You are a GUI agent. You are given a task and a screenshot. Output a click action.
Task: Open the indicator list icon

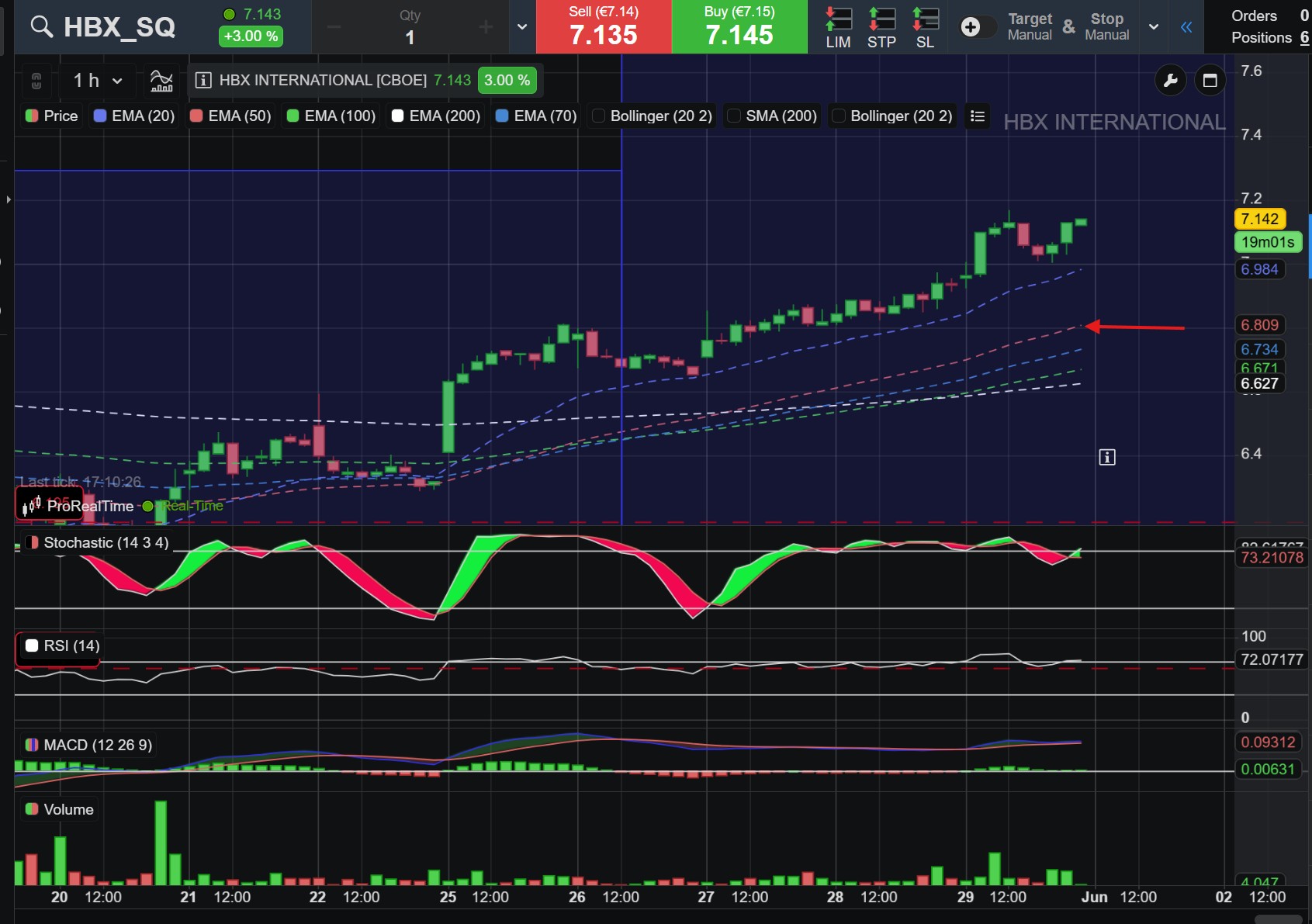tap(978, 116)
